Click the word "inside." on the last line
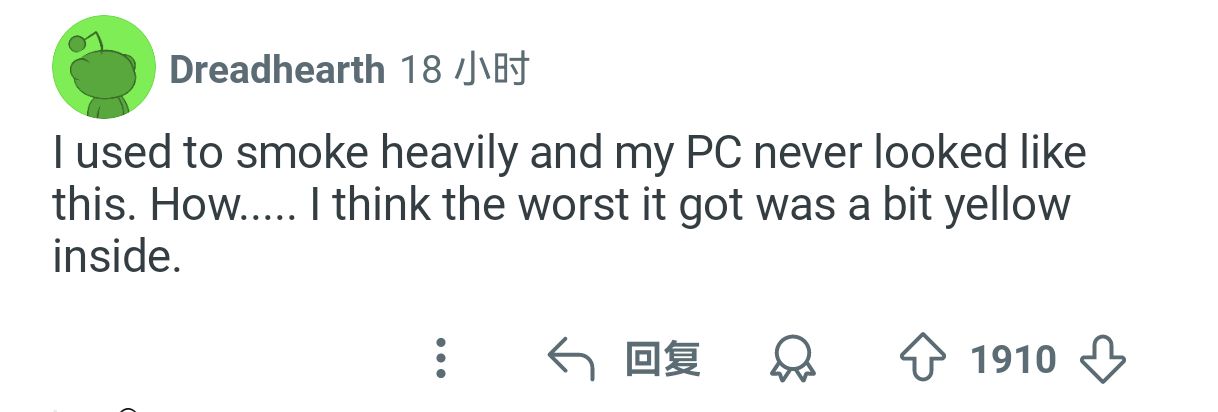The width and height of the screenshot is (1218, 412). [117, 258]
